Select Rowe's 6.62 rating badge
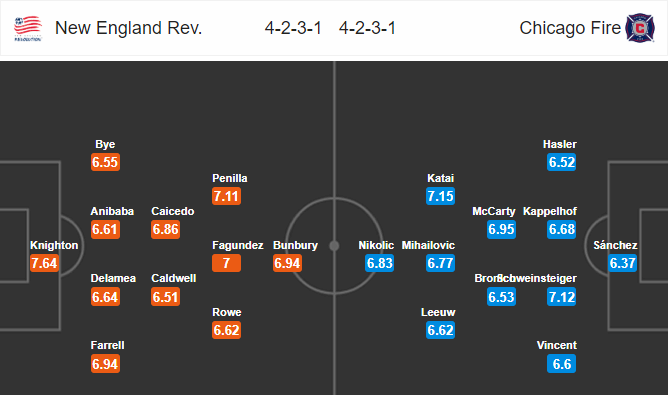This screenshot has height=395, width=668. pos(226,330)
